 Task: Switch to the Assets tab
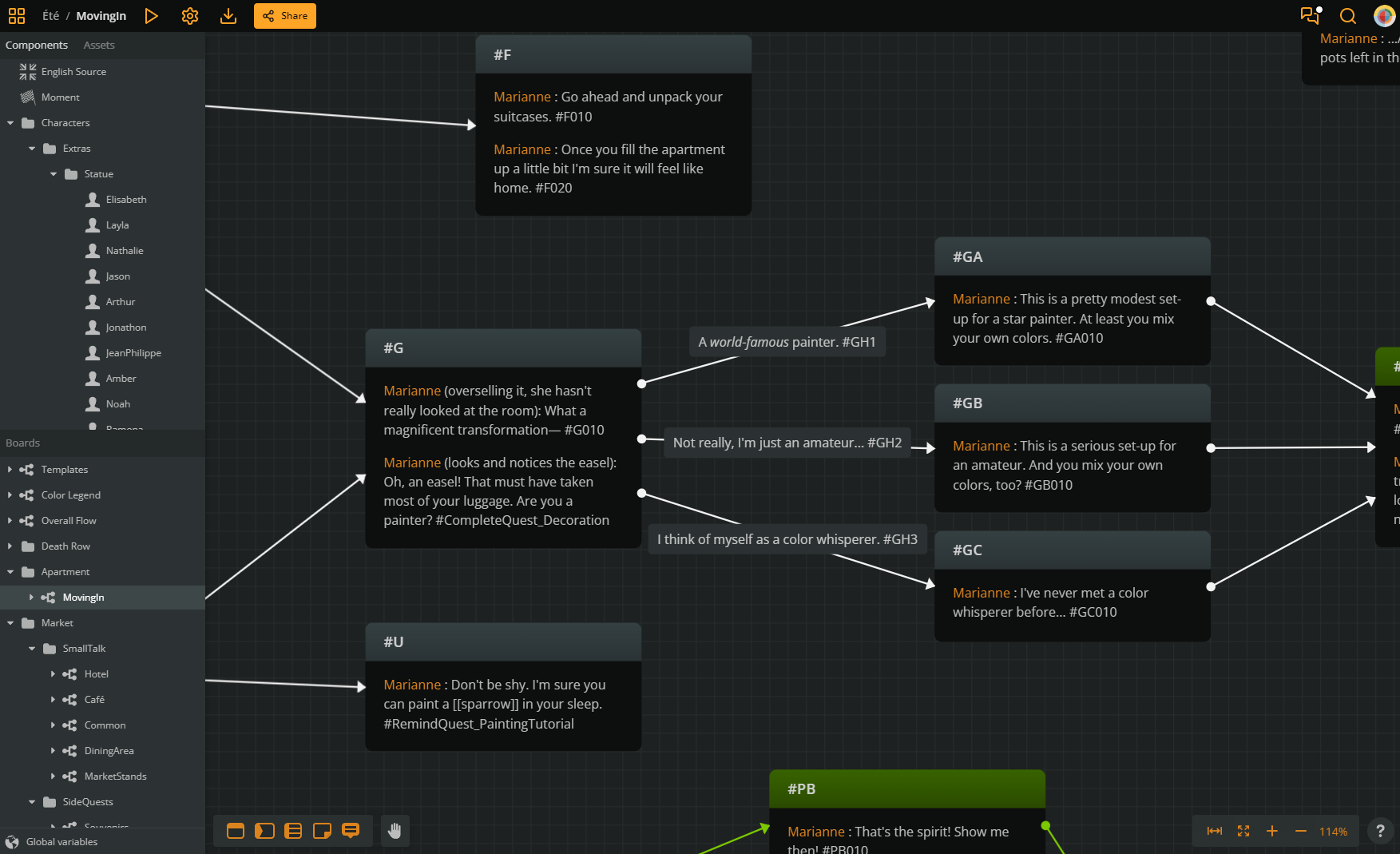(x=99, y=46)
